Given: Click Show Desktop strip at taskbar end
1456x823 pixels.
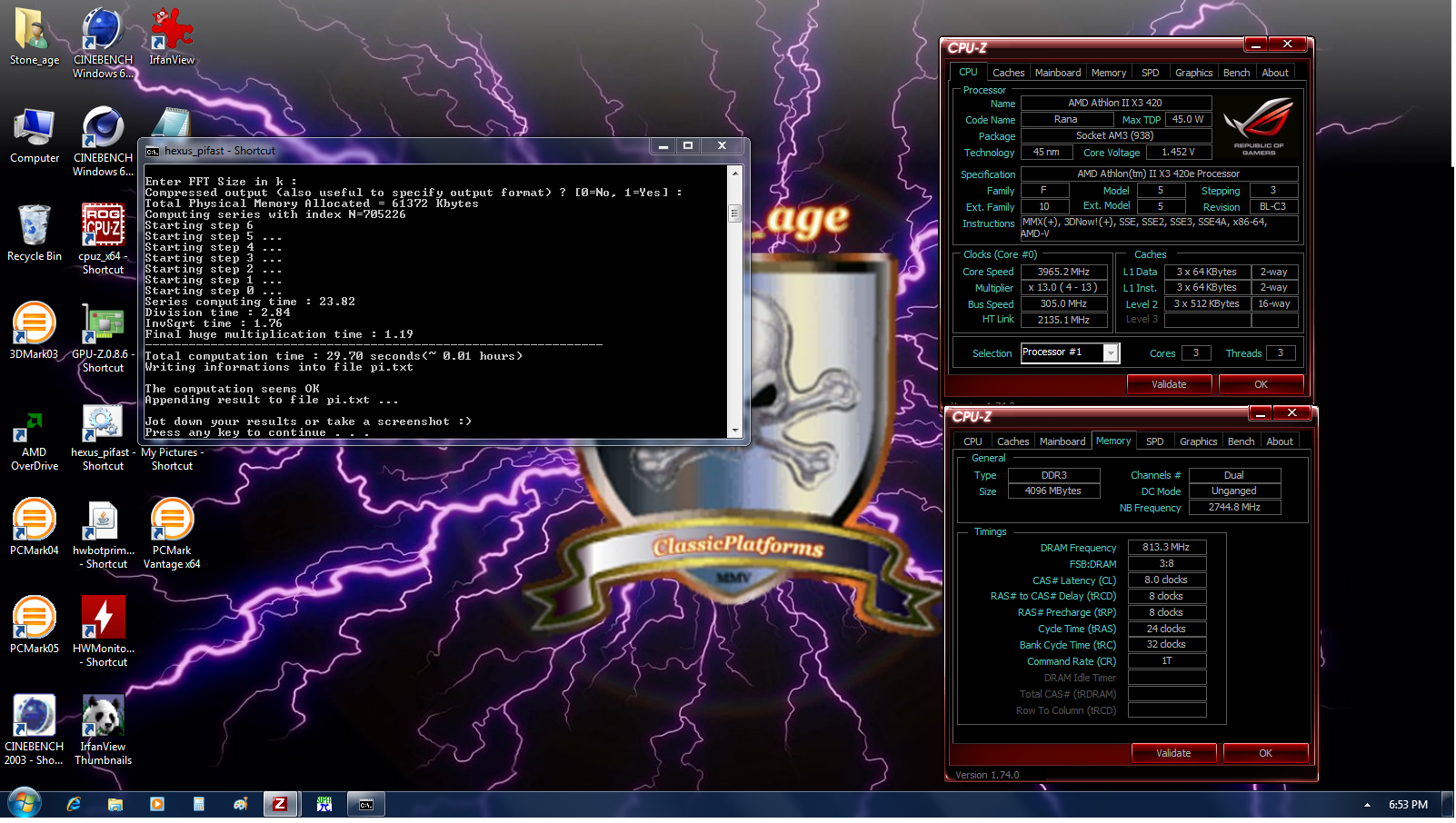Looking at the screenshot, I should (1449, 805).
